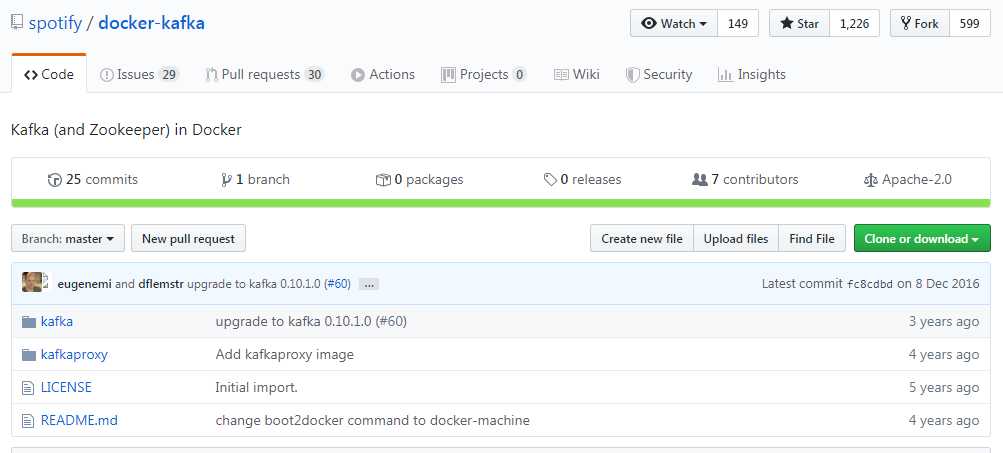Click the commits clock-history icon
1003x453 pixels.
tap(55, 180)
